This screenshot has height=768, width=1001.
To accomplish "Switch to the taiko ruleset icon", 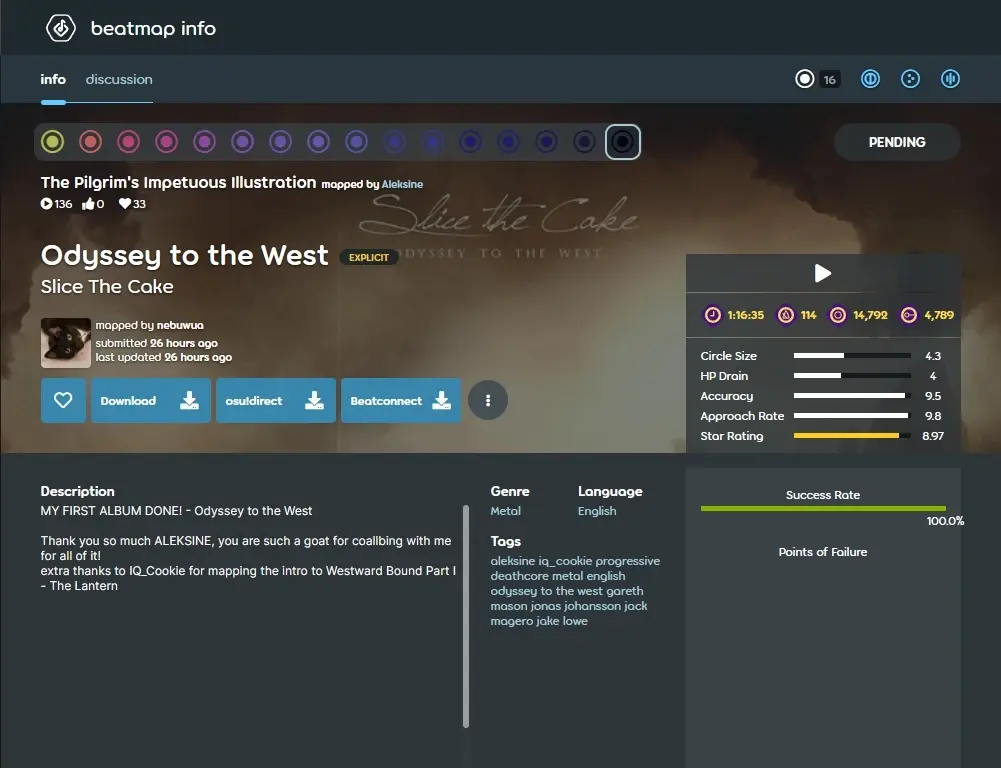I will (x=870, y=79).
